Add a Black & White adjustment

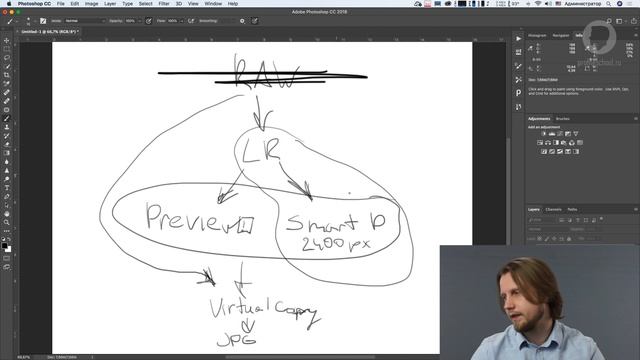click(556, 142)
